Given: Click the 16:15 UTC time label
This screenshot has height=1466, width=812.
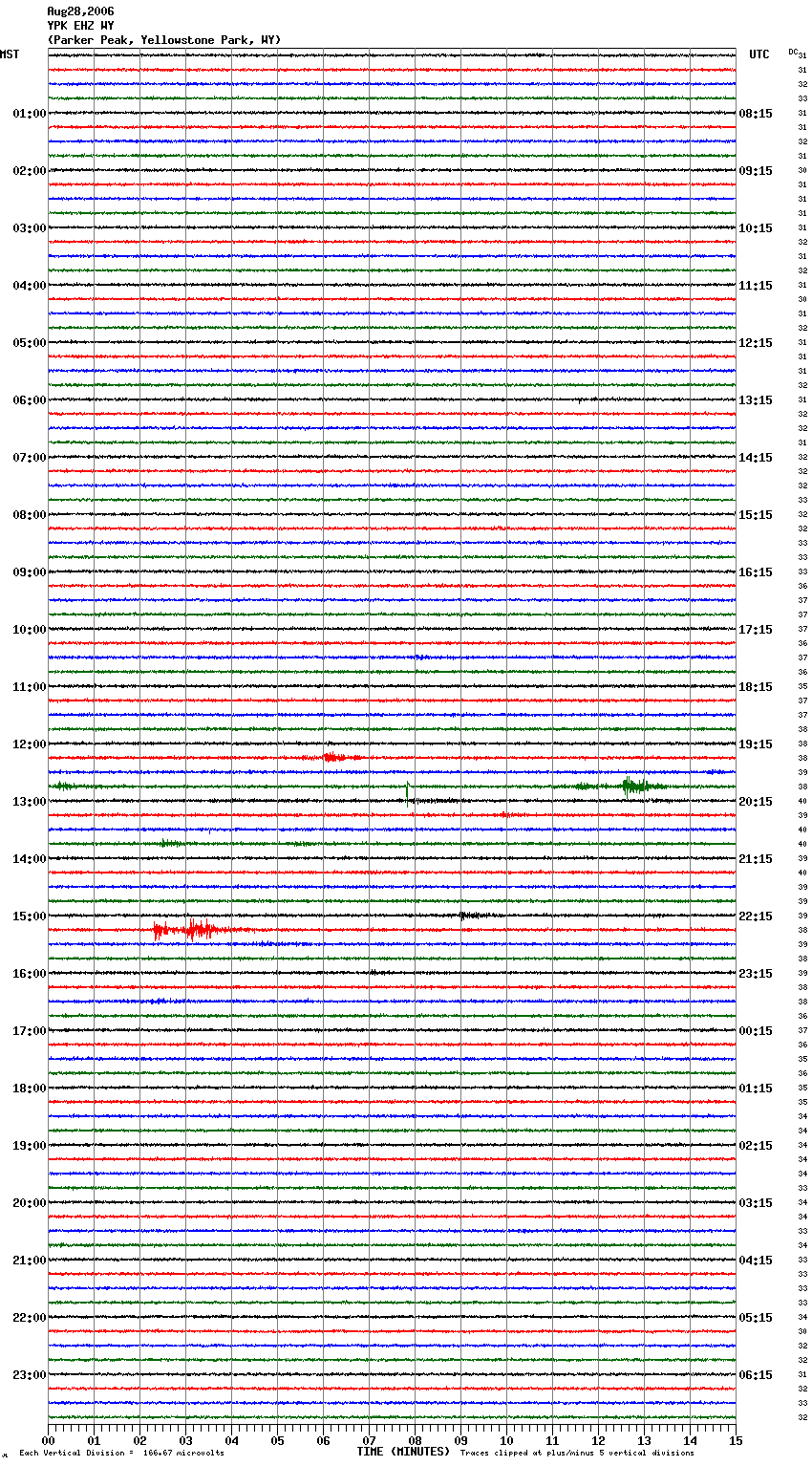Looking at the screenshot, I should [756, 572].
